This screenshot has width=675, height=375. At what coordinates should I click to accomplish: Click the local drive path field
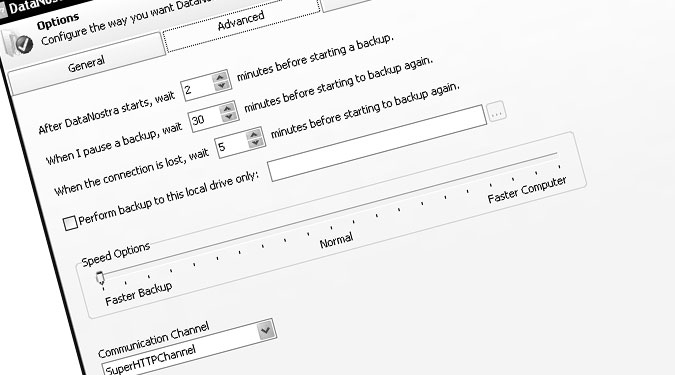coord(377,143)
